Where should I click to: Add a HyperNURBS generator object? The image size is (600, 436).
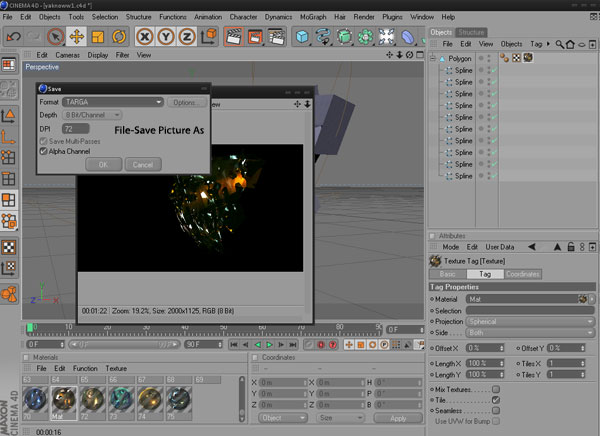point(344,37)
